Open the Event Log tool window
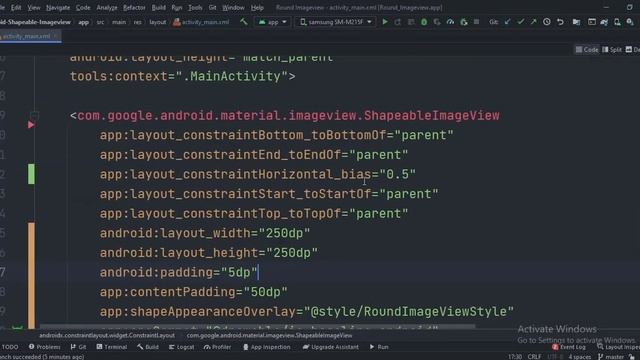 click(569, 347)
